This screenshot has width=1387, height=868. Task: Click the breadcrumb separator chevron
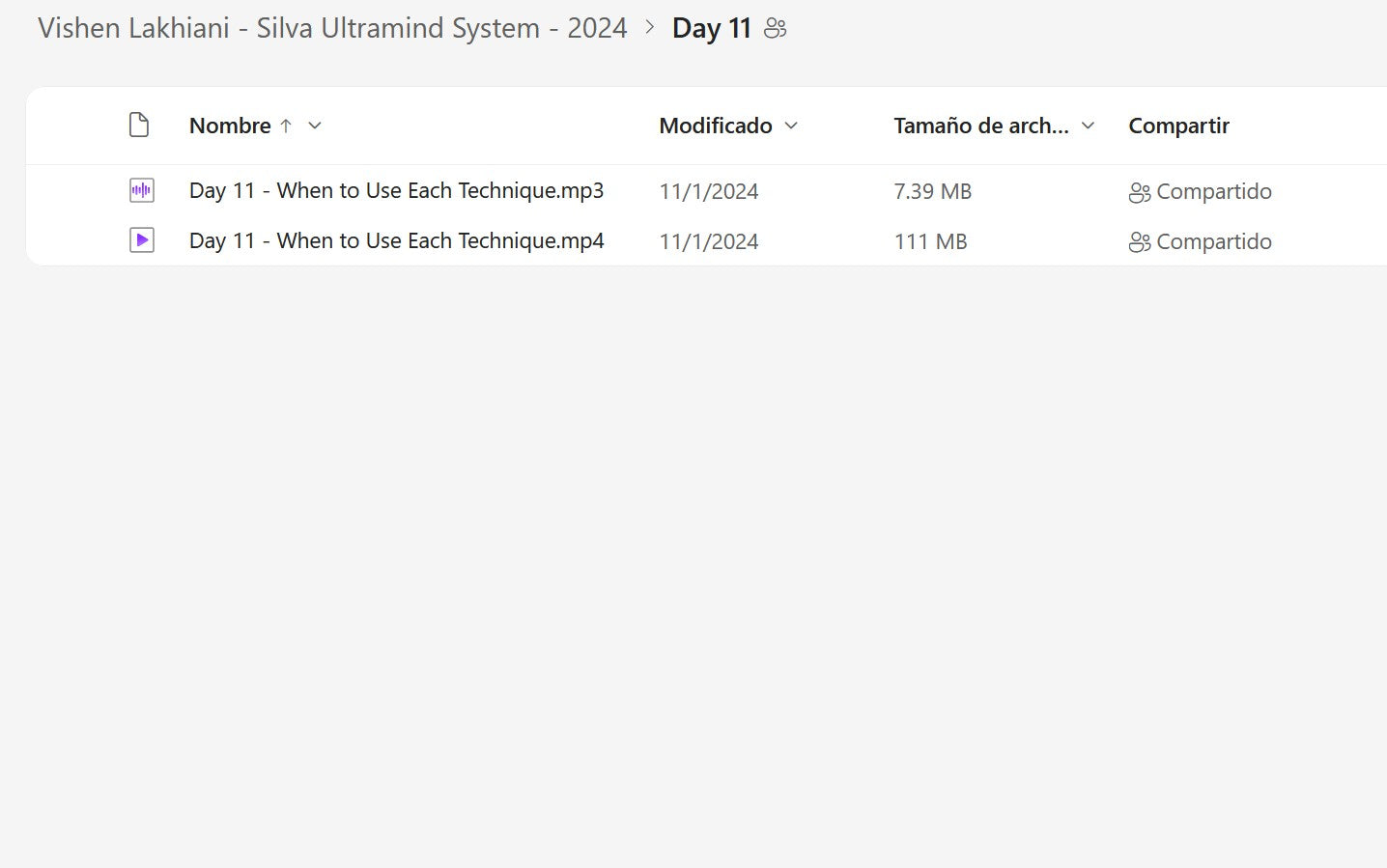coord(650,28)
